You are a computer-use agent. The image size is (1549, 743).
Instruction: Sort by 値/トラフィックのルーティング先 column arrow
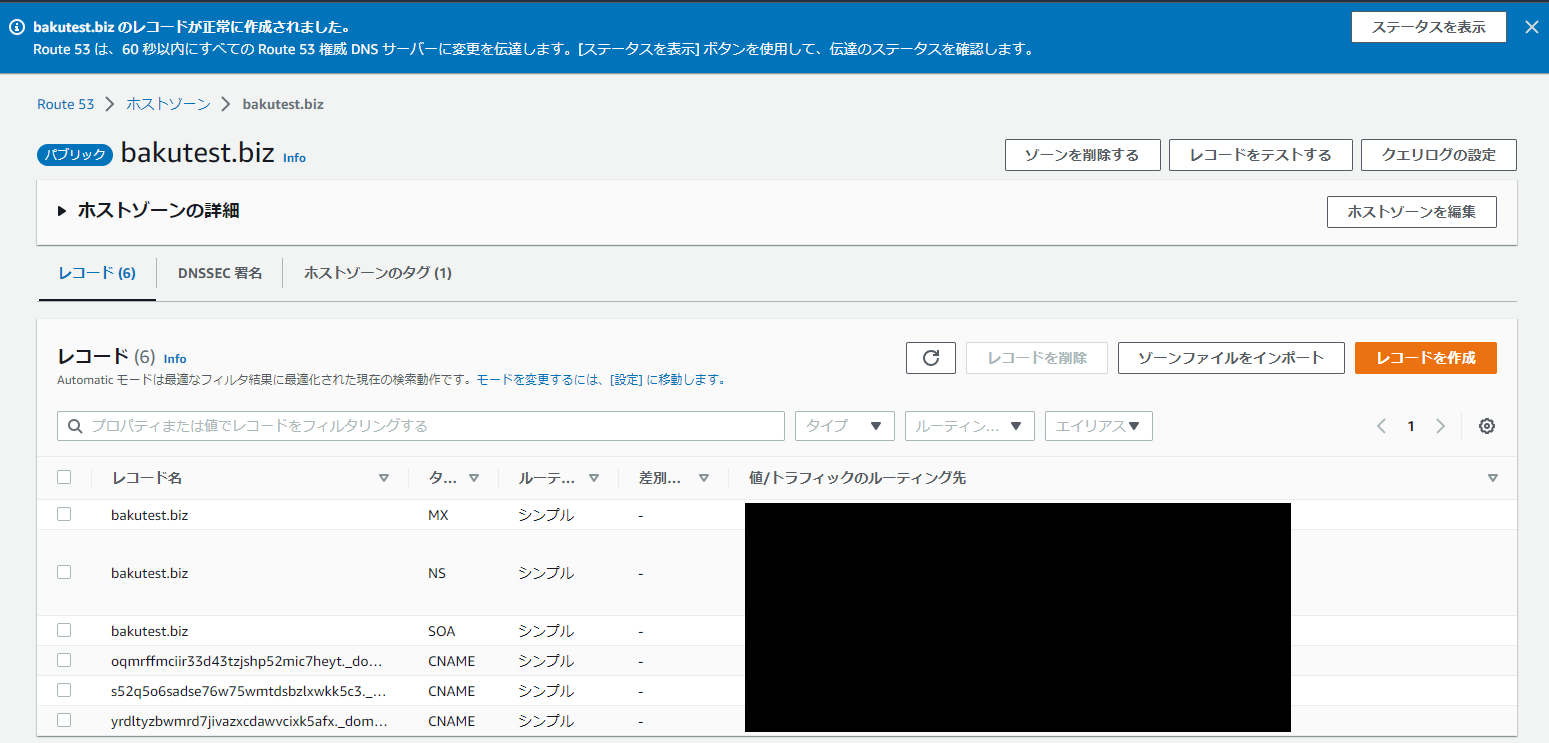click(1493, 478)
